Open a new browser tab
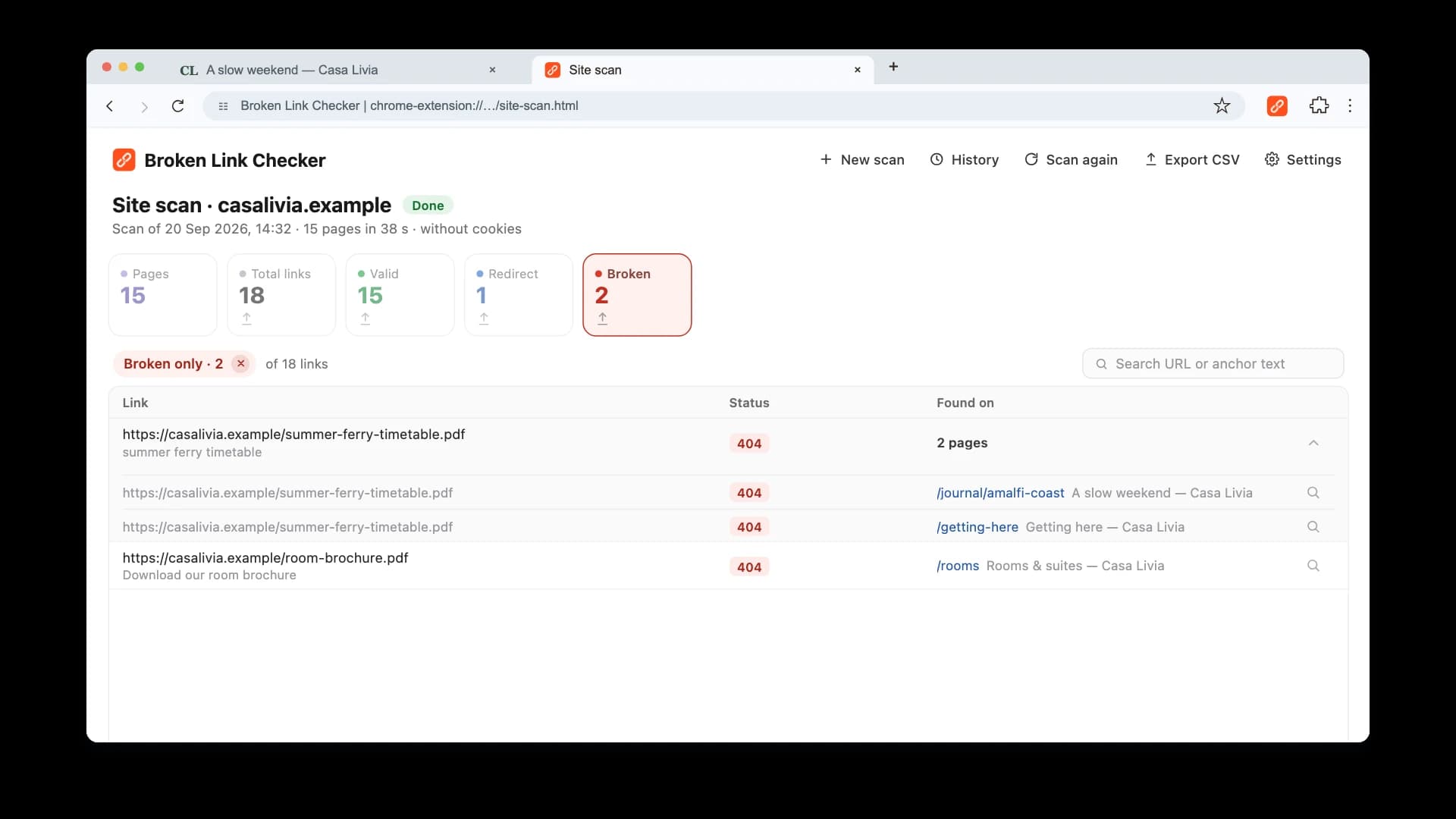This screenshot has width=1456, height=819. click(x=893, y=67)
